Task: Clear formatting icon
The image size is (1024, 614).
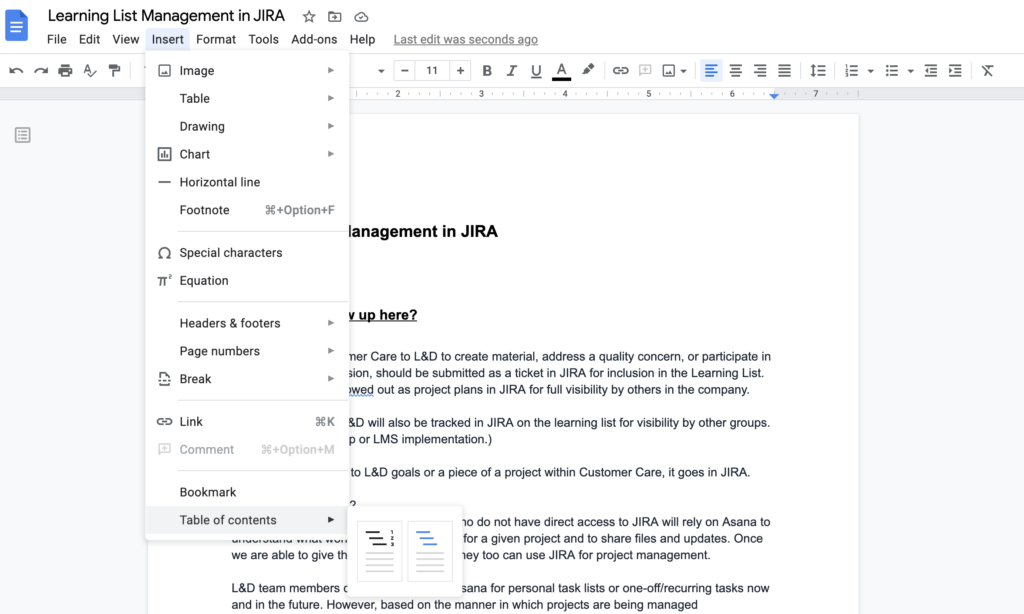Action: coord(987,71)
